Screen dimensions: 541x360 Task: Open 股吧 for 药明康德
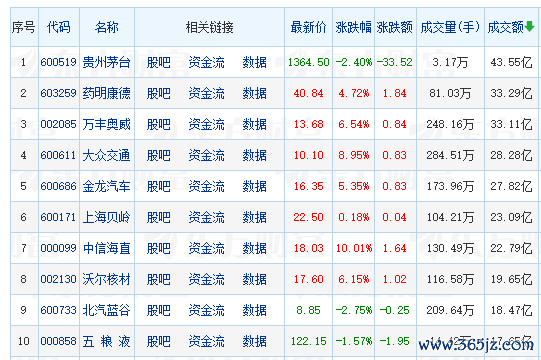[159, 93]
